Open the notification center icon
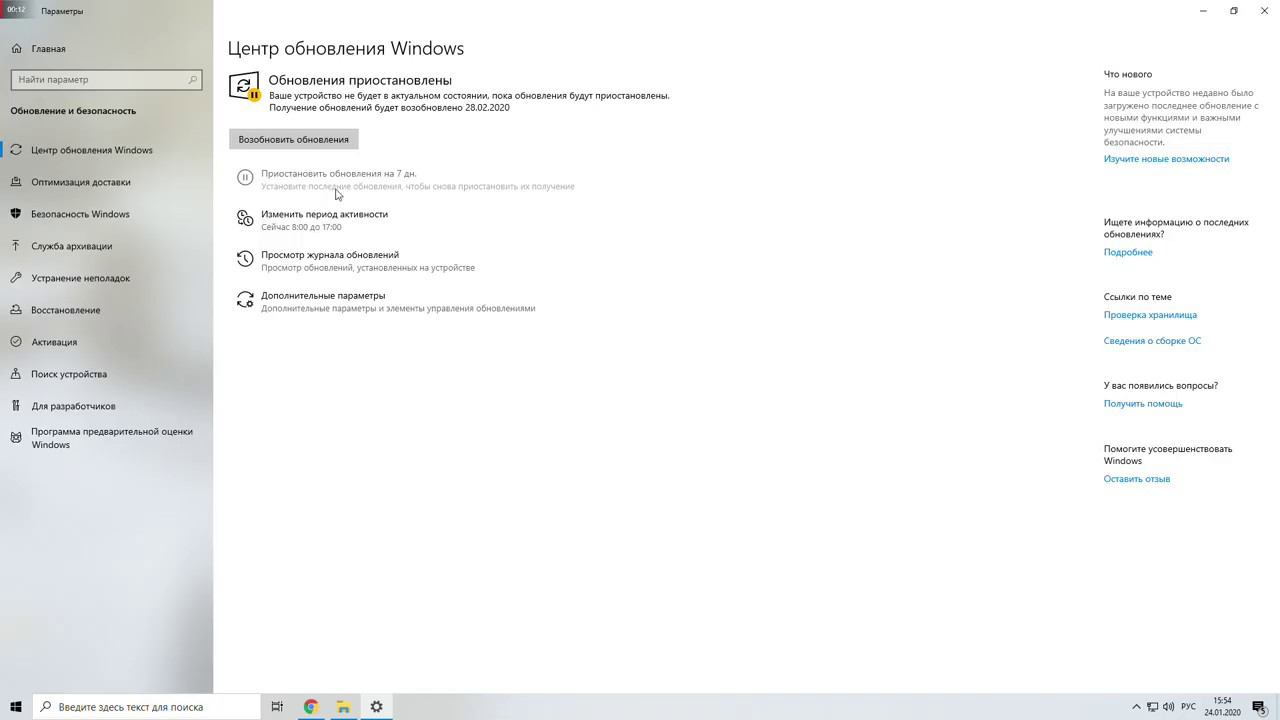 coord(1260,707)
